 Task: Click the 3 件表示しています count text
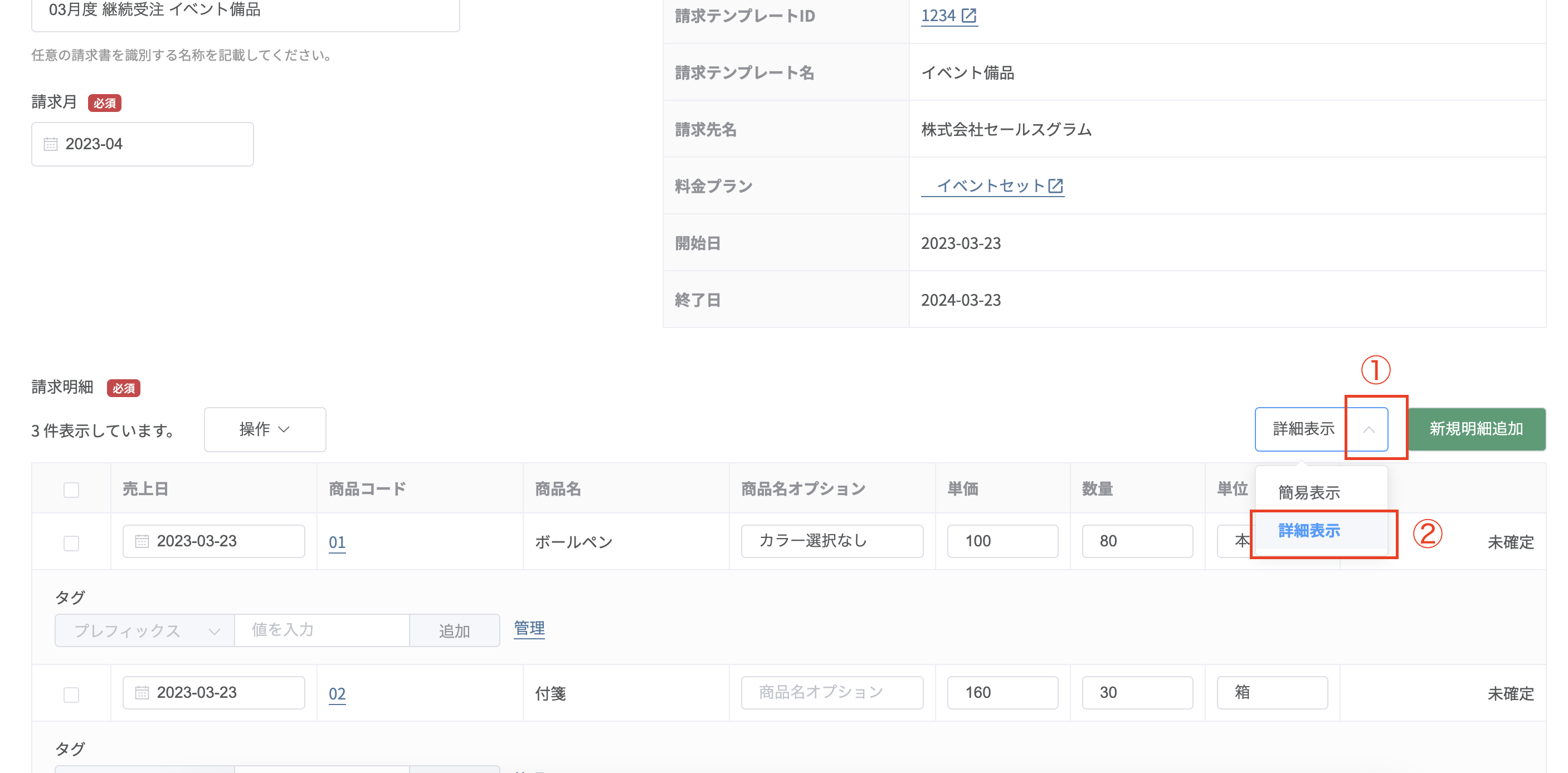point(104,431)
